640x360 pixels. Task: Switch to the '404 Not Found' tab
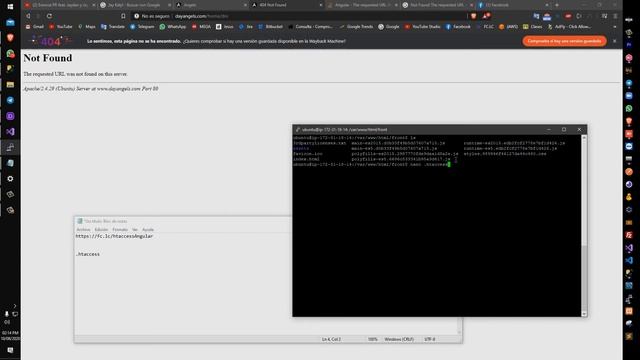(x=286, y=5)
